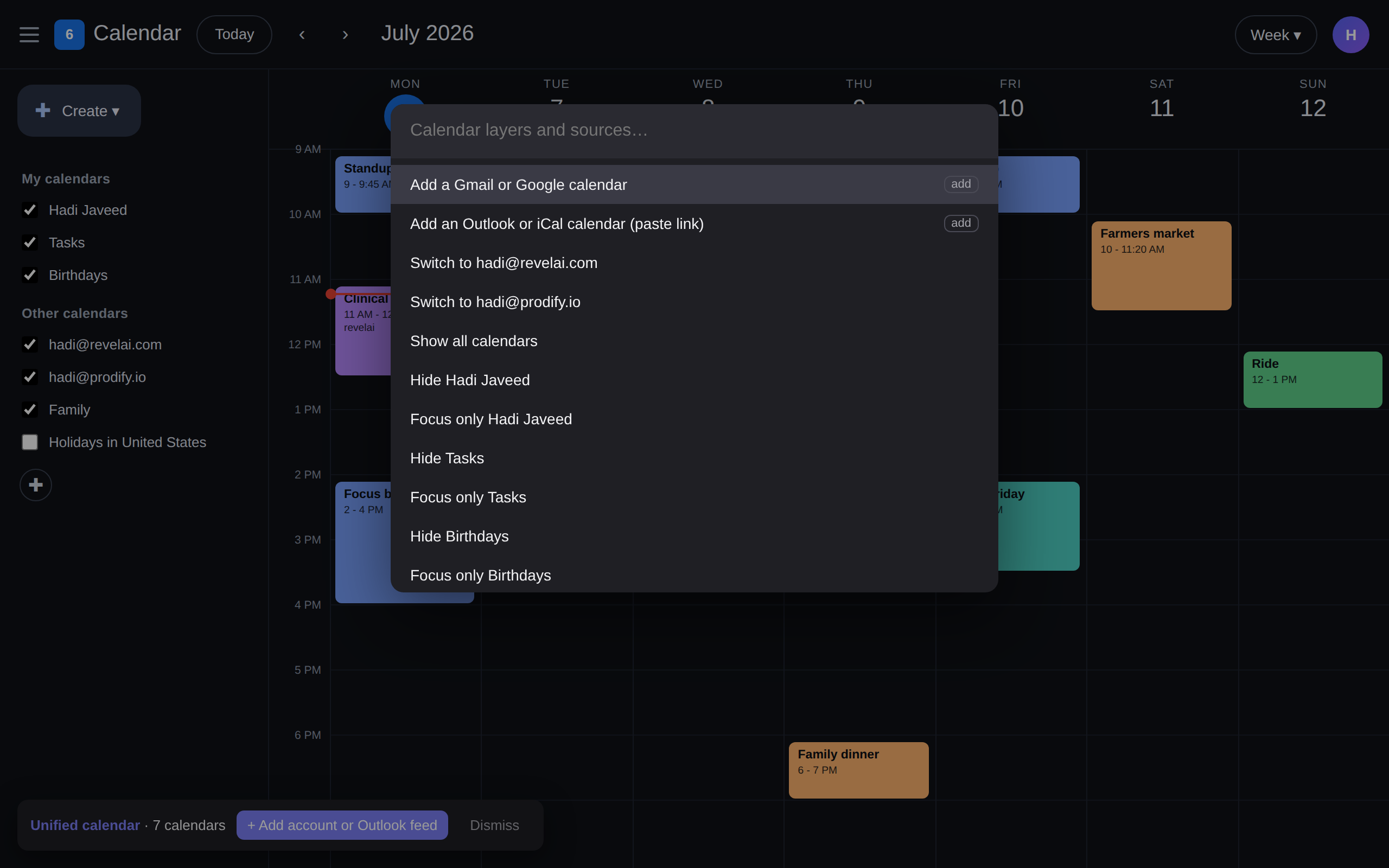The image size is (1389, 868).
Task: Open the Family dinner event
Action: pyautogui.click(x=858, y=770)
